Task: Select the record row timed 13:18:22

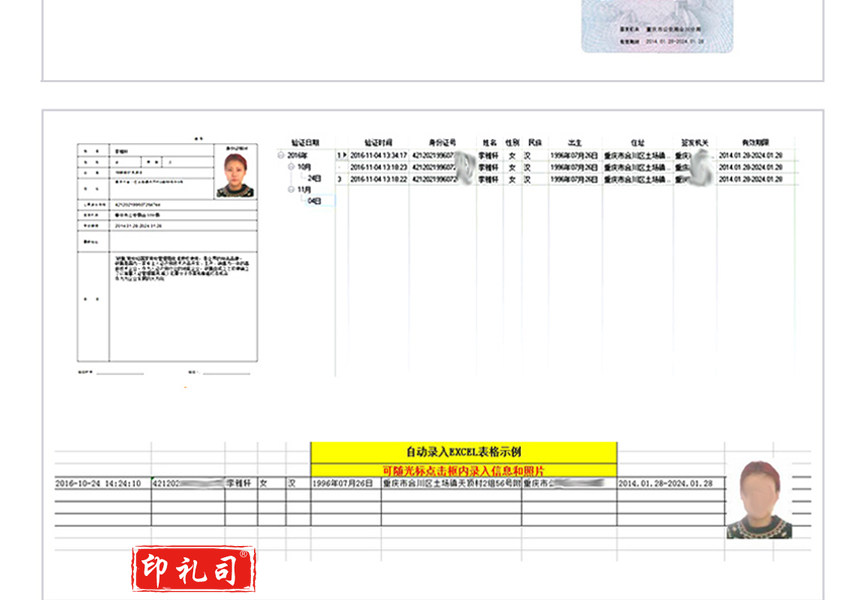Action: (x=378, y=179)
